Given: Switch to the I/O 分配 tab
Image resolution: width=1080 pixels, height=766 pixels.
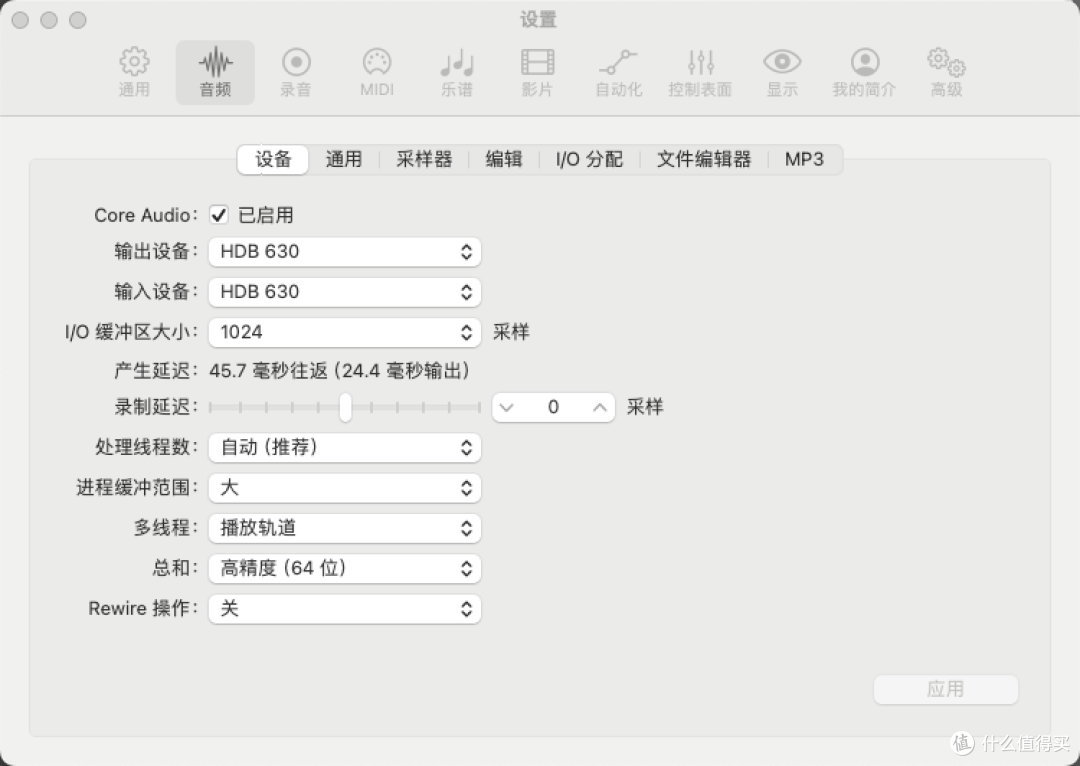Looking at the screenshot, I should [589, 160].
